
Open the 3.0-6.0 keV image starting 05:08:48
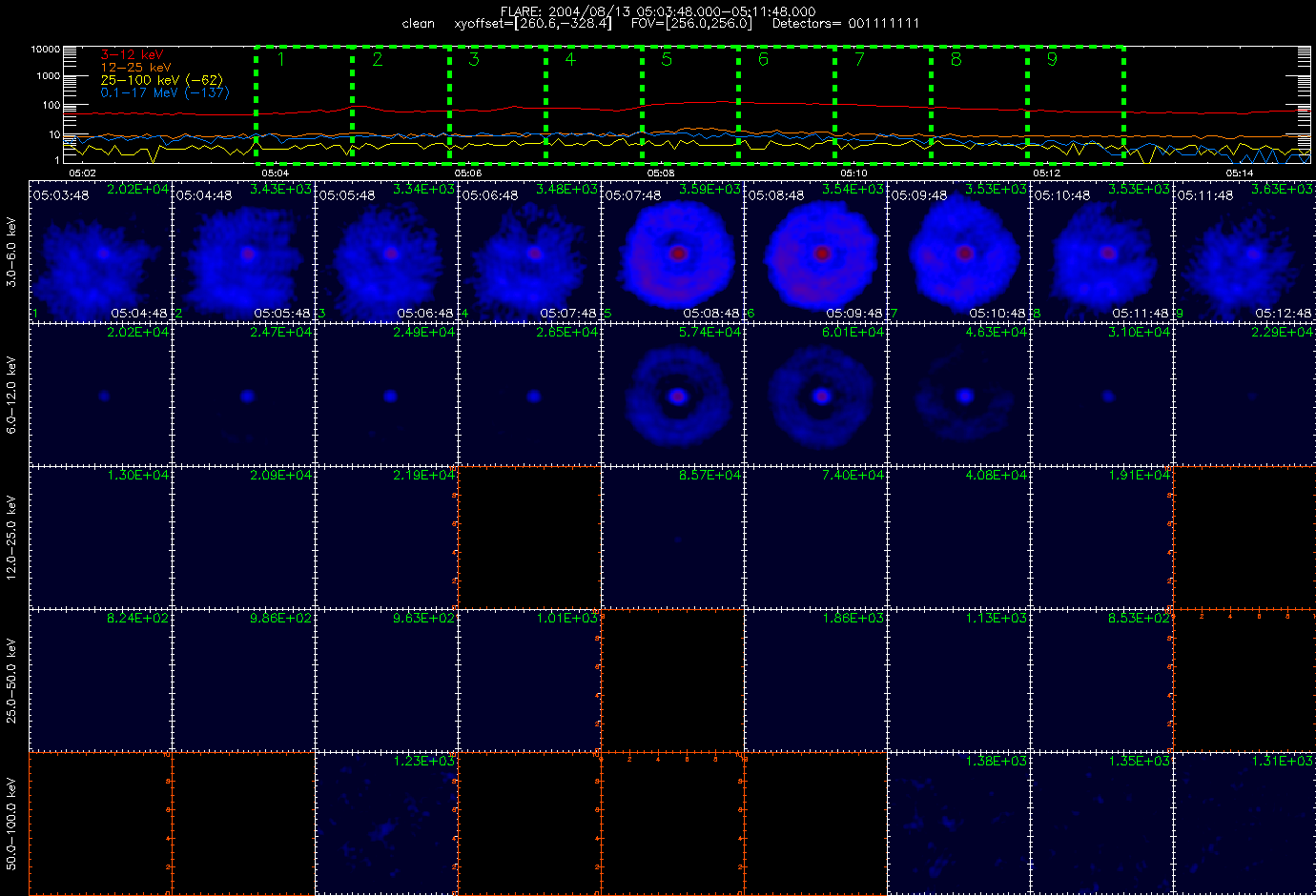pyautogui.click(x=815, y=251)
